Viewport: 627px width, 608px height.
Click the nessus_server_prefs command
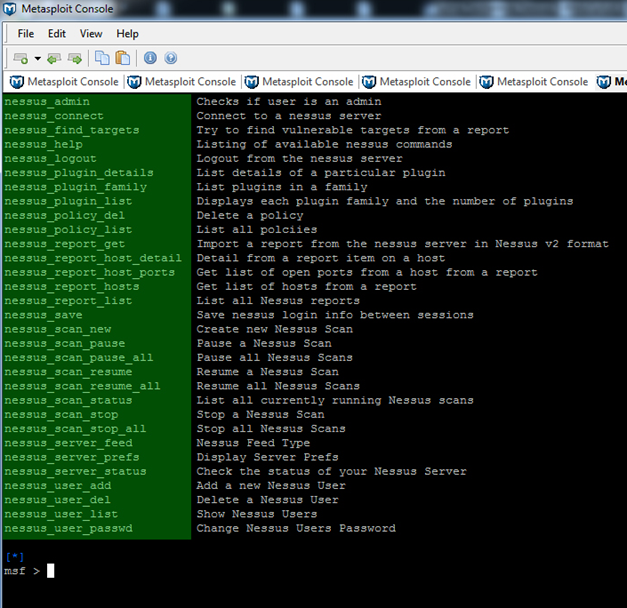click(x=72, y=457)
